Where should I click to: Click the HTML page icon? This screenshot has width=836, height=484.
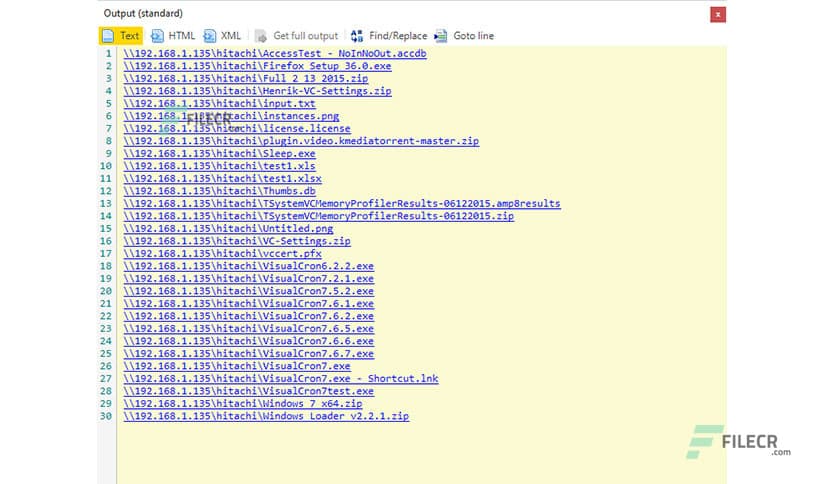(157, 36)
